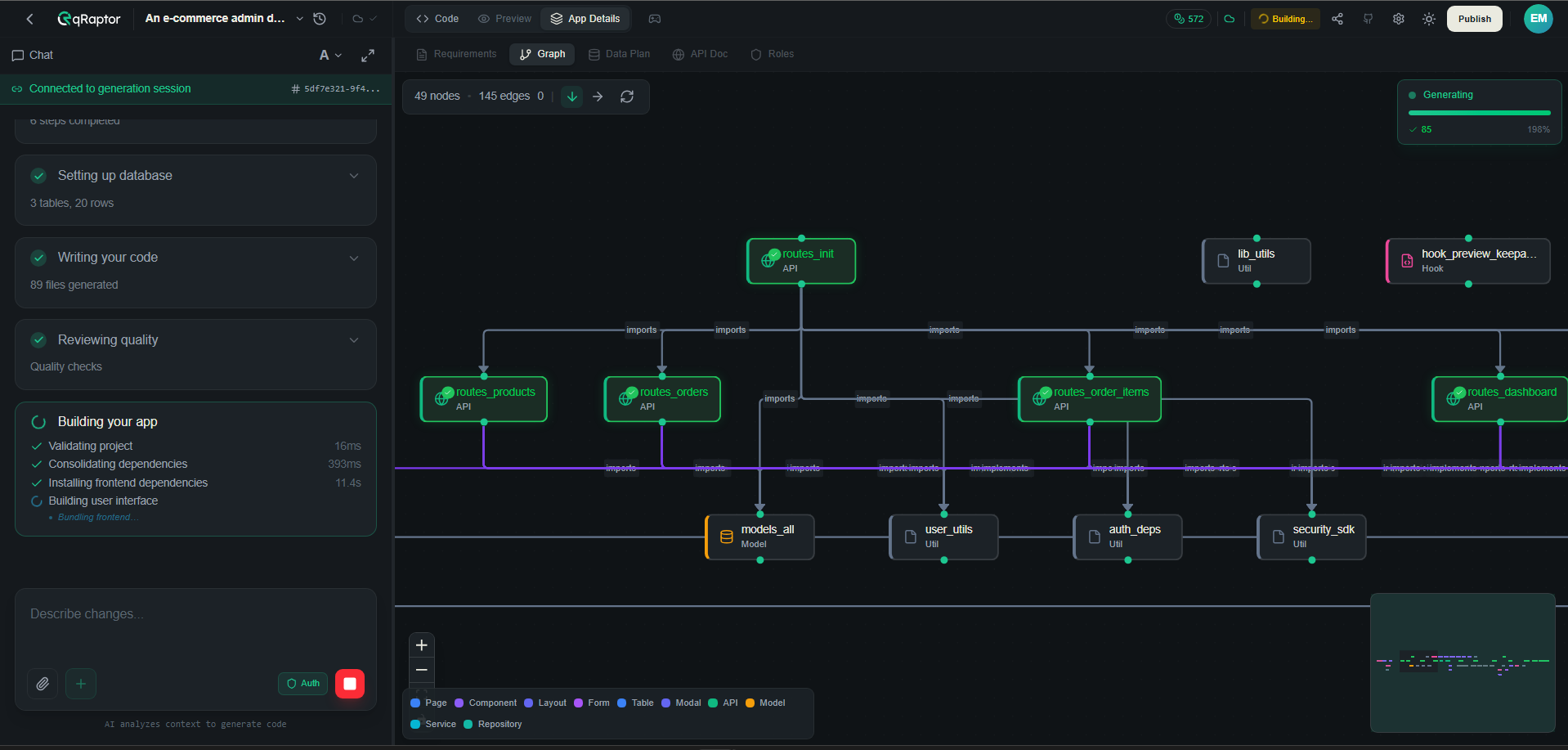Toggle the API legend filter
Image resolution: width=1568 pixels, height=750 pixels.
tap(724, 703)
